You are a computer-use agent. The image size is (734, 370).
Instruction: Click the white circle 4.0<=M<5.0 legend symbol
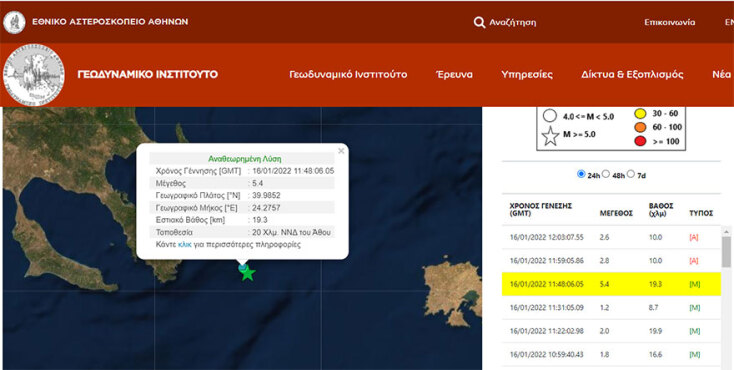pyautogui.click(x=550, y=116)
